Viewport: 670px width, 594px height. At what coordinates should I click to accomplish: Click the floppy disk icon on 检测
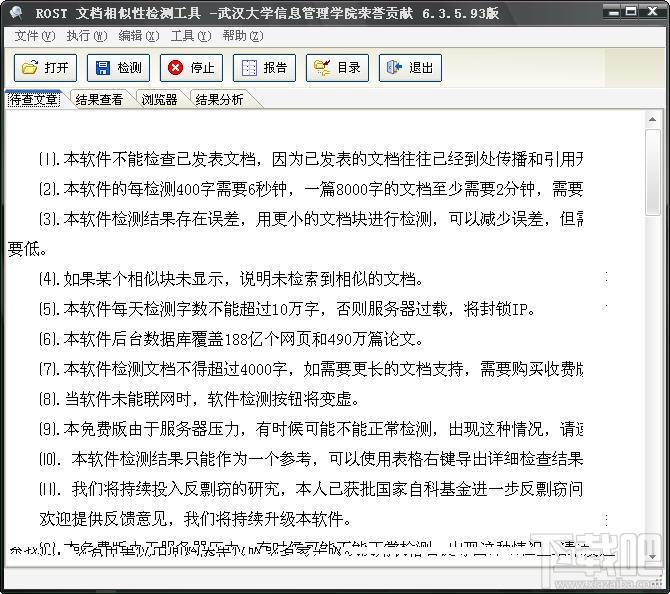click(x=103, y=68)
